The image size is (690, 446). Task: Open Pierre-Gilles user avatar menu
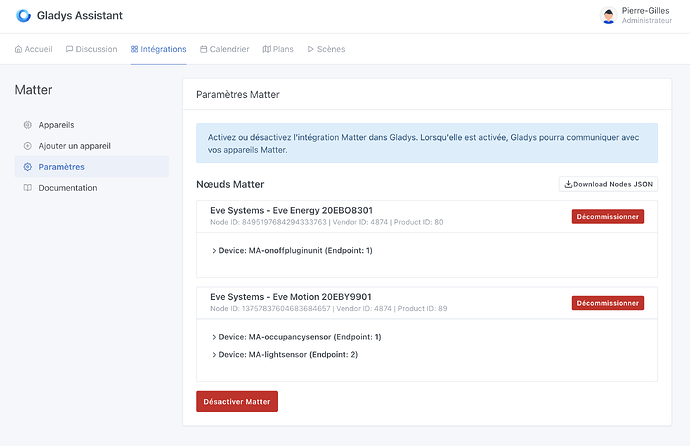[x=609, y=15]
